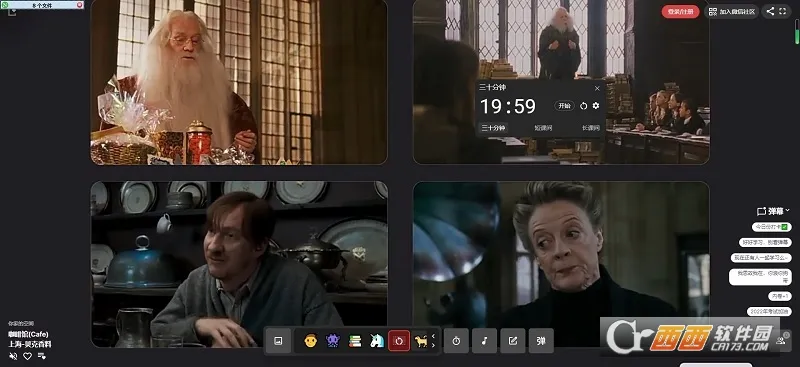Image resolution: width=800 pixels, height=367 pixels.
Task: Click the share icon at top right
Action: 770,11
